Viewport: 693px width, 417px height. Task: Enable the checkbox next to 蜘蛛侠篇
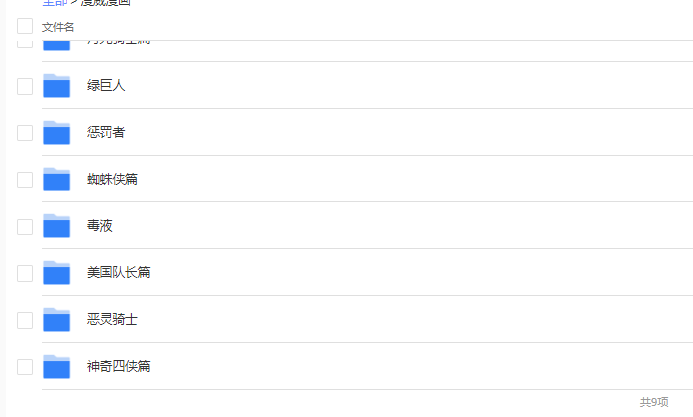[25, 180]
